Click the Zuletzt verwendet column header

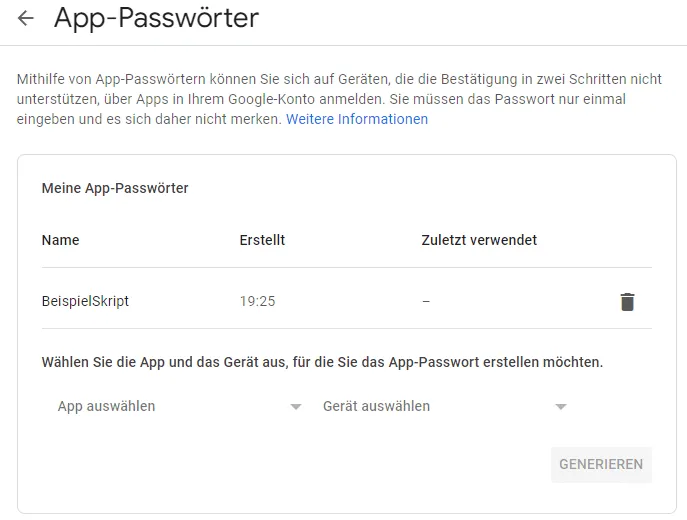coord(479,240)
